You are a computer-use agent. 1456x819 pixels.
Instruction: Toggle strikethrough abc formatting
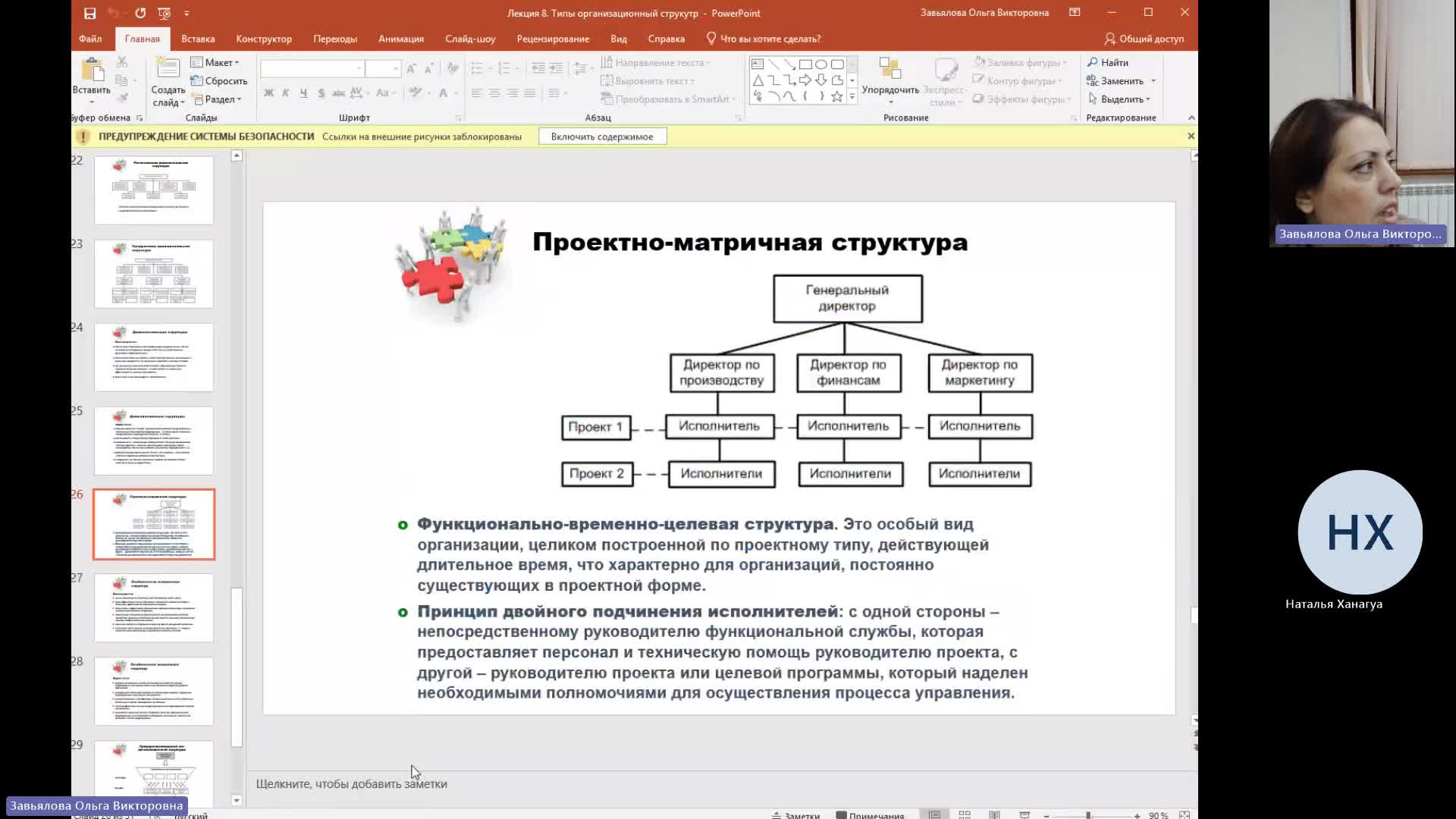tap(338, 93)
